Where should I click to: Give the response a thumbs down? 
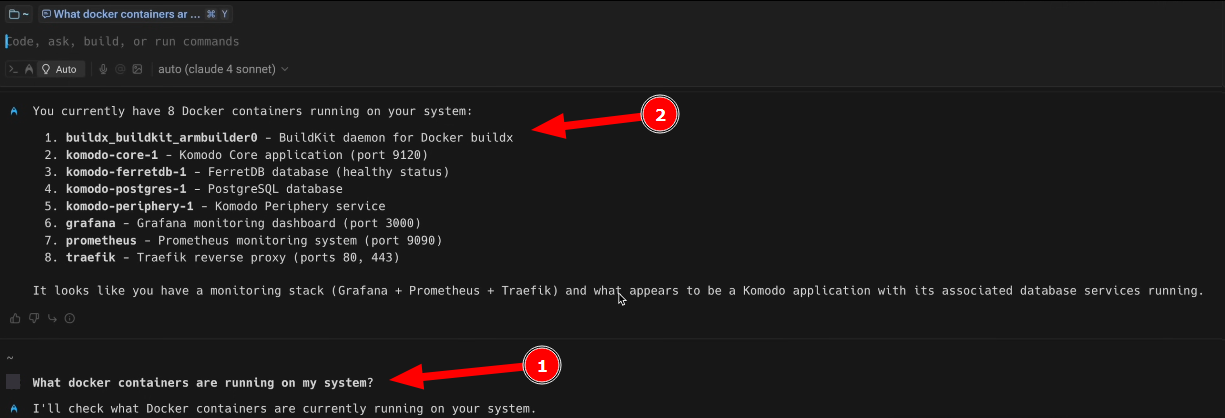pos(34,318)
